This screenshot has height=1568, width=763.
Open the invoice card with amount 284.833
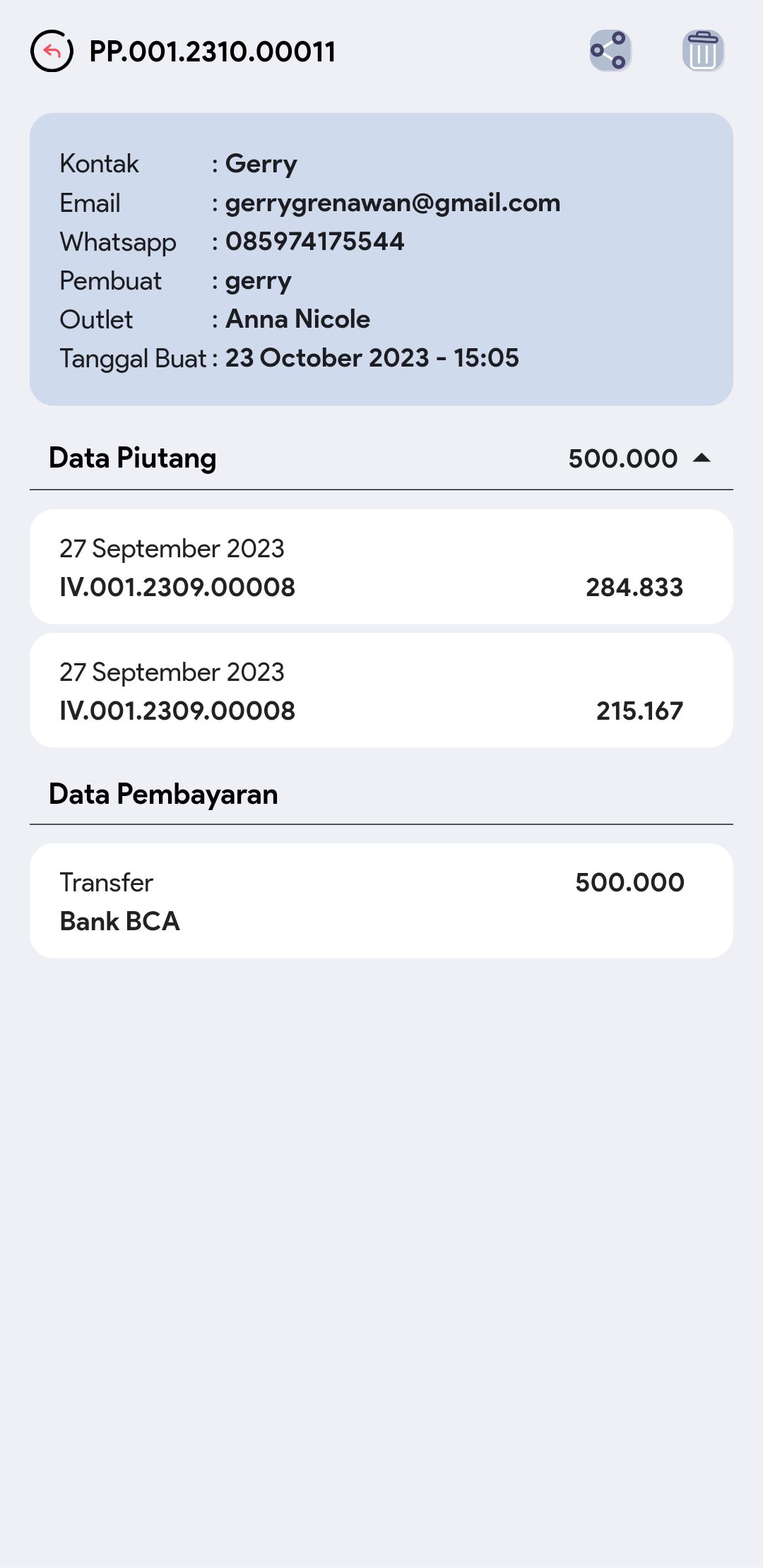point(381,567)
